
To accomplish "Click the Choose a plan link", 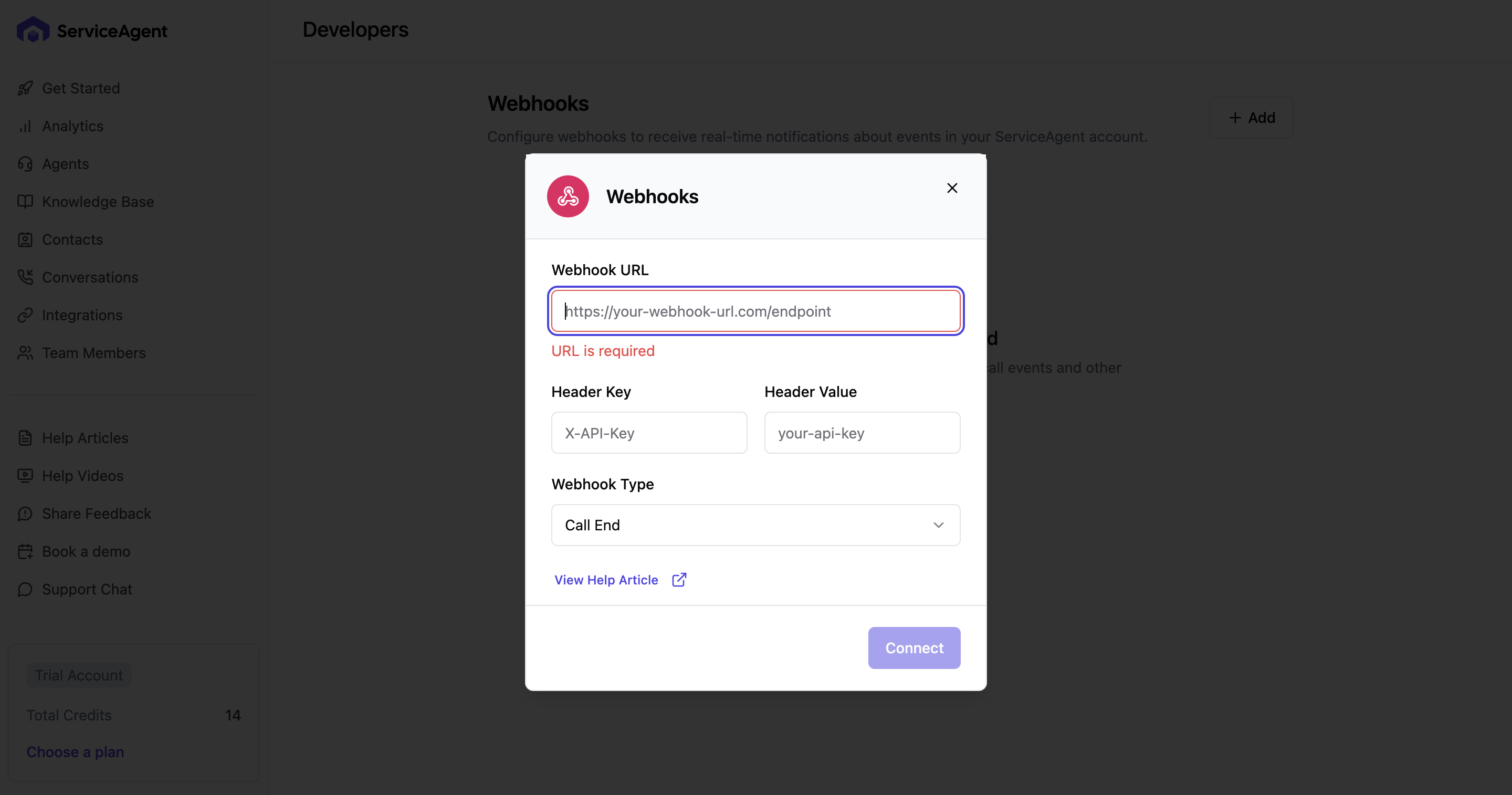I will (x=75, y=751).
